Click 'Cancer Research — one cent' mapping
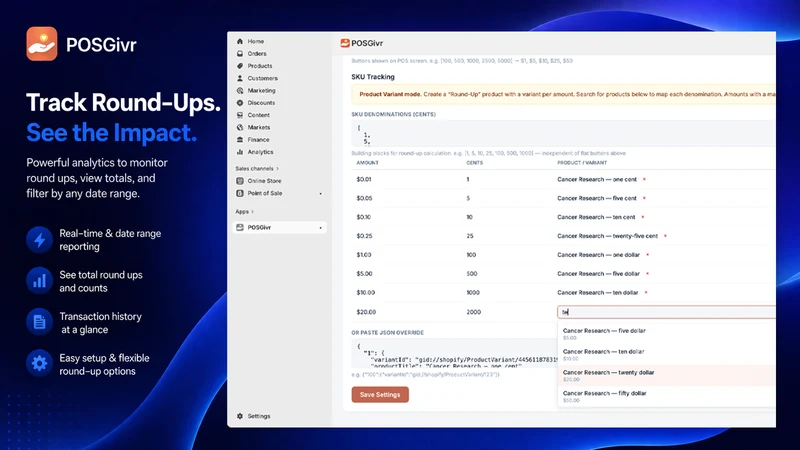800x450 pixels. 596,180
